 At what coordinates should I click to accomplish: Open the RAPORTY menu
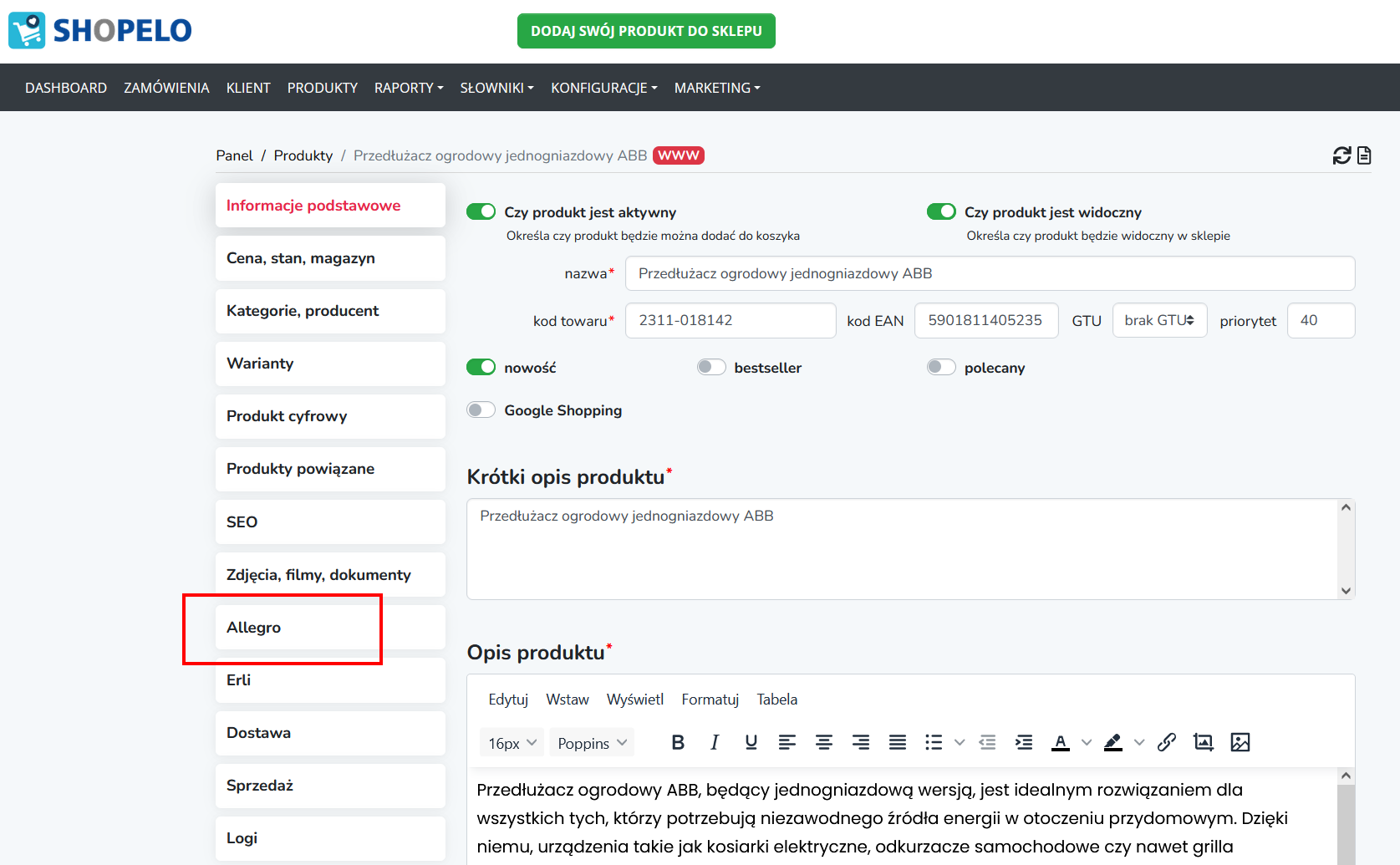409,88
